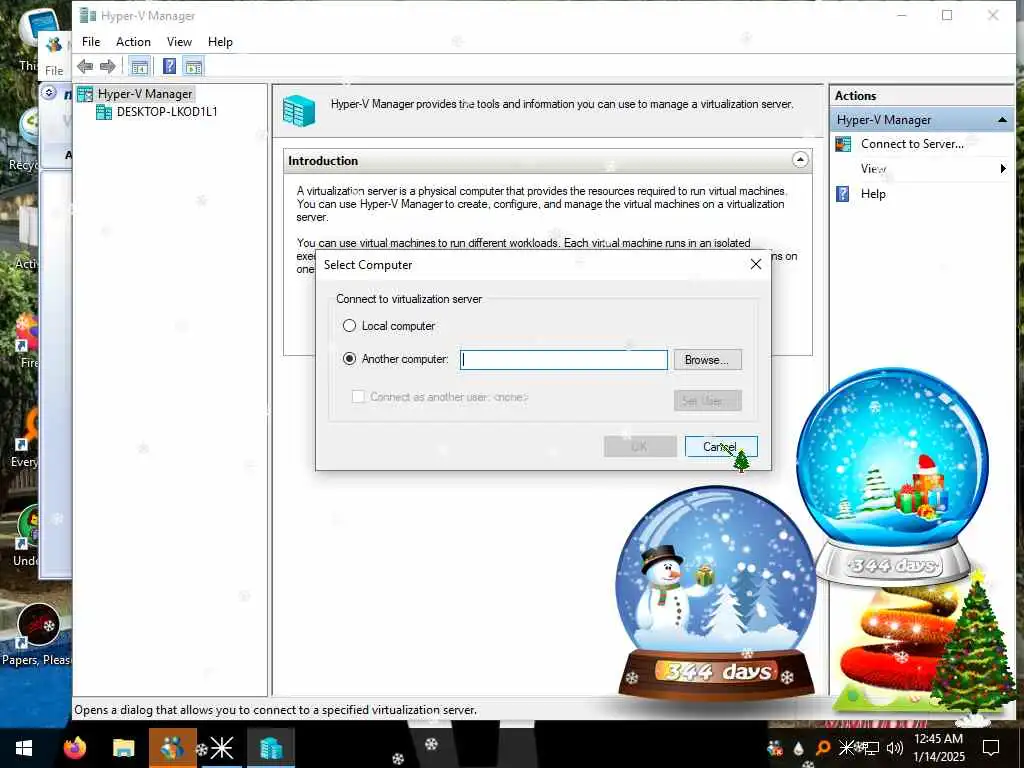Select DESKTOP-LKOD1L1 server in tree
Screen dimensions: 1024x768
pos(167,112)
